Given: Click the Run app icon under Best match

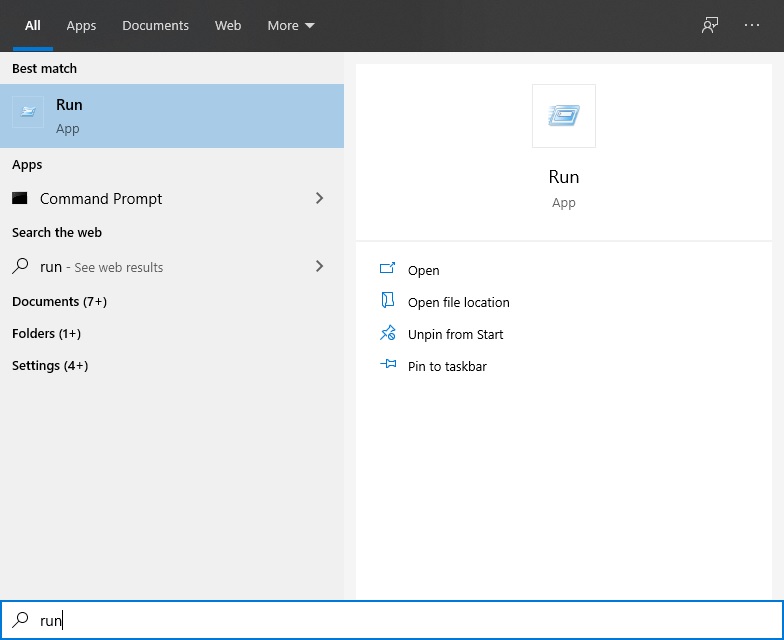Looking at the screenshot, I should point(28,112).
